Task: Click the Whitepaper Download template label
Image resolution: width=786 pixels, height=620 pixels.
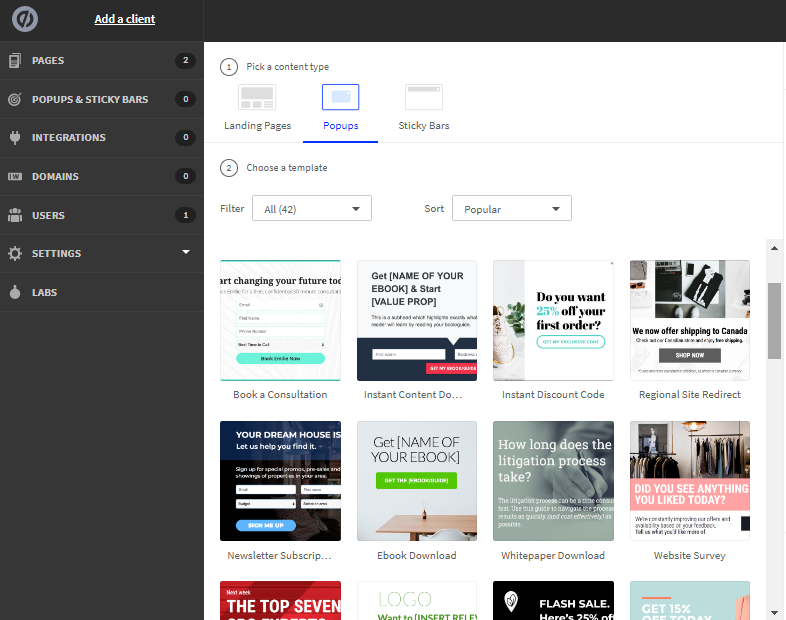Action: point(553,556)
